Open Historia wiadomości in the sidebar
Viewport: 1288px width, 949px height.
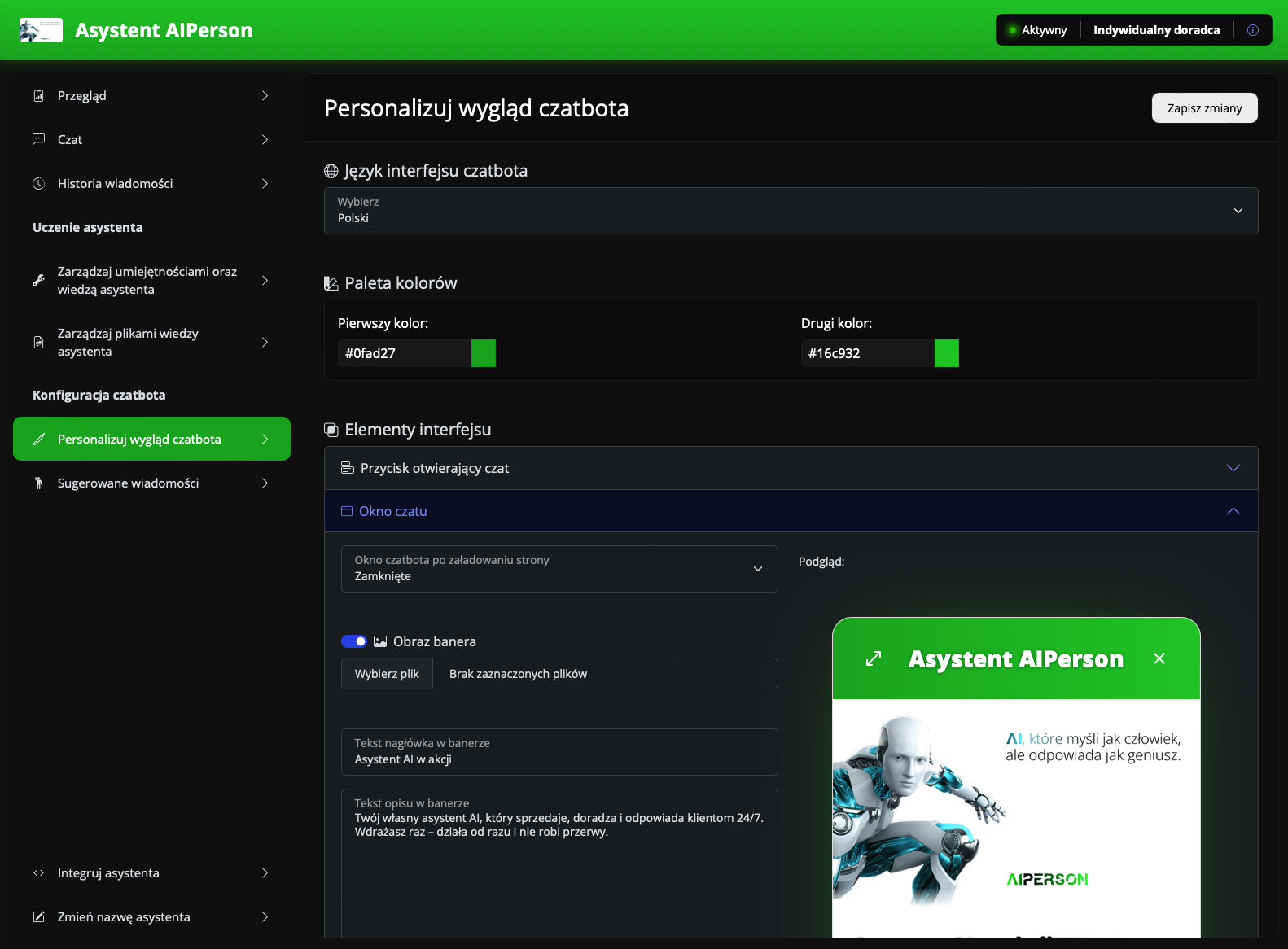pos(151,183)
